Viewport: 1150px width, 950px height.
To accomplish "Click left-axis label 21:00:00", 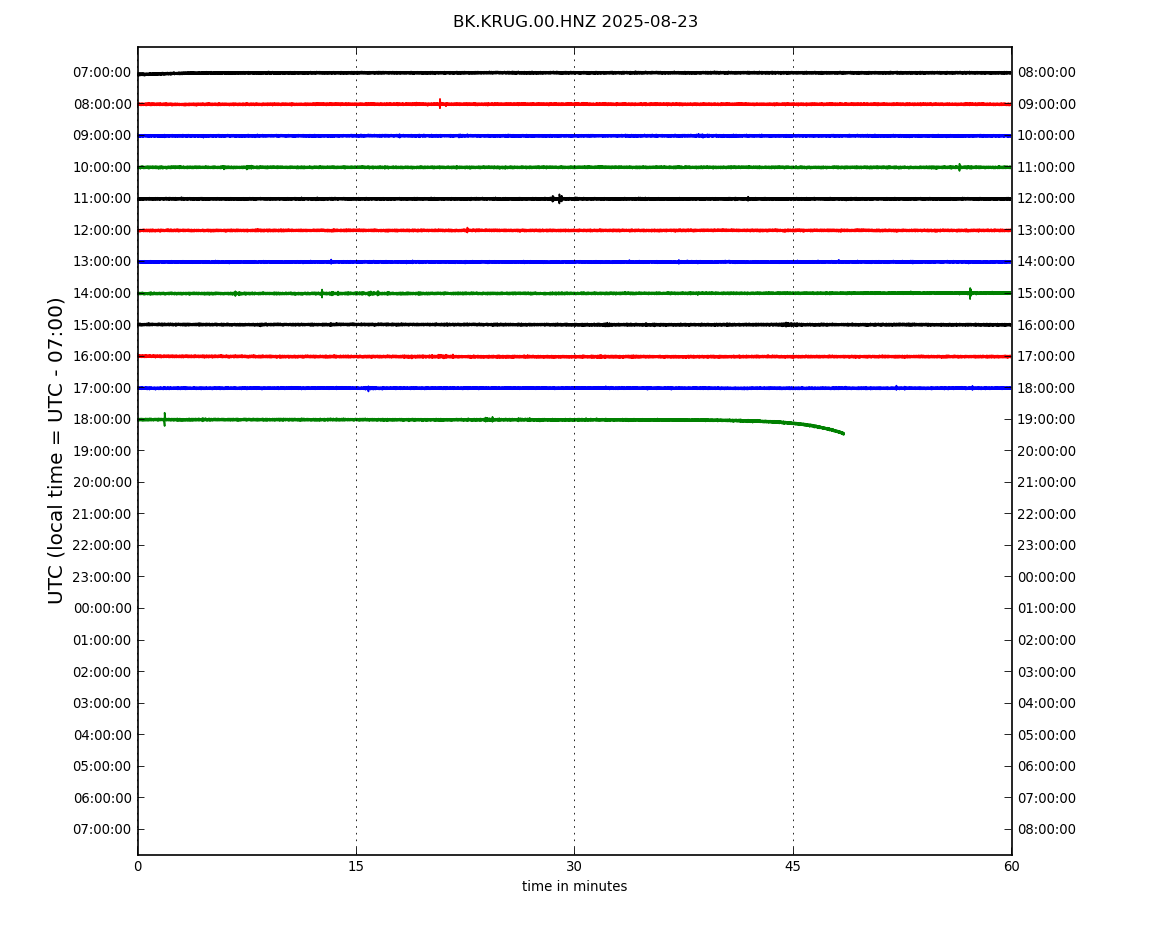I will pyautogui.click(x=103, y=514).
